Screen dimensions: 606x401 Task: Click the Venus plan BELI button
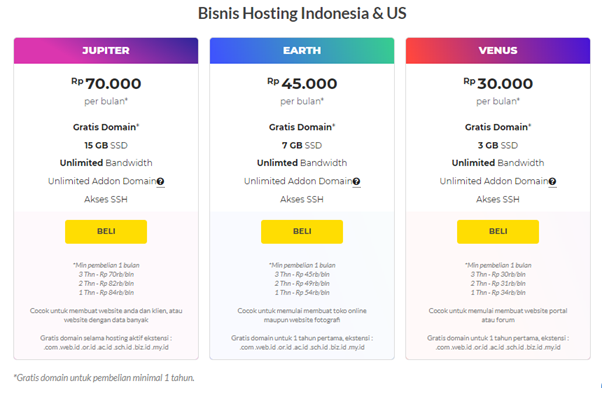point(498,231)
